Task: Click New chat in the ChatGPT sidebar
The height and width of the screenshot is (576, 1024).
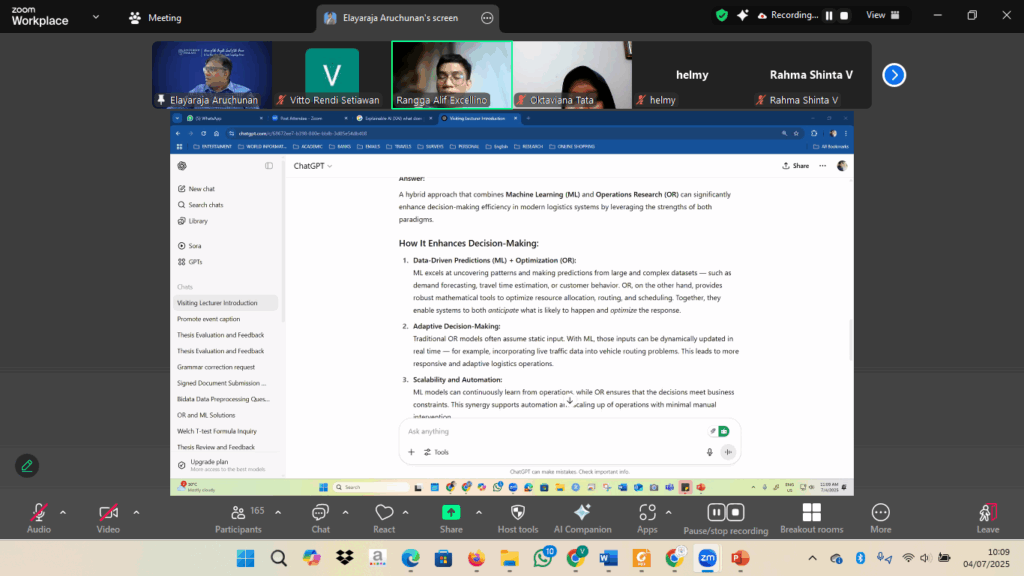Action: pos(196,189)
